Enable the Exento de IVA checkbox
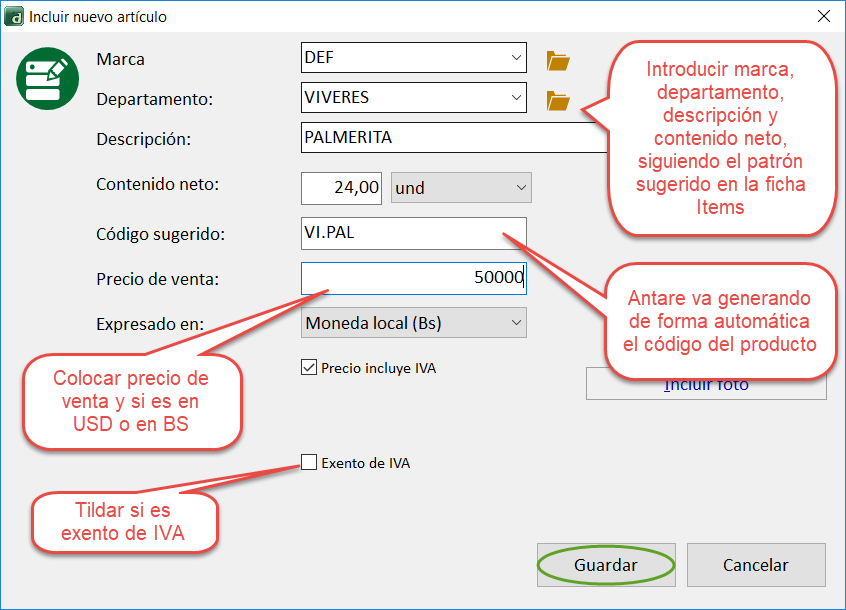Viewport: 846px width, 610px height. [309, 463]
